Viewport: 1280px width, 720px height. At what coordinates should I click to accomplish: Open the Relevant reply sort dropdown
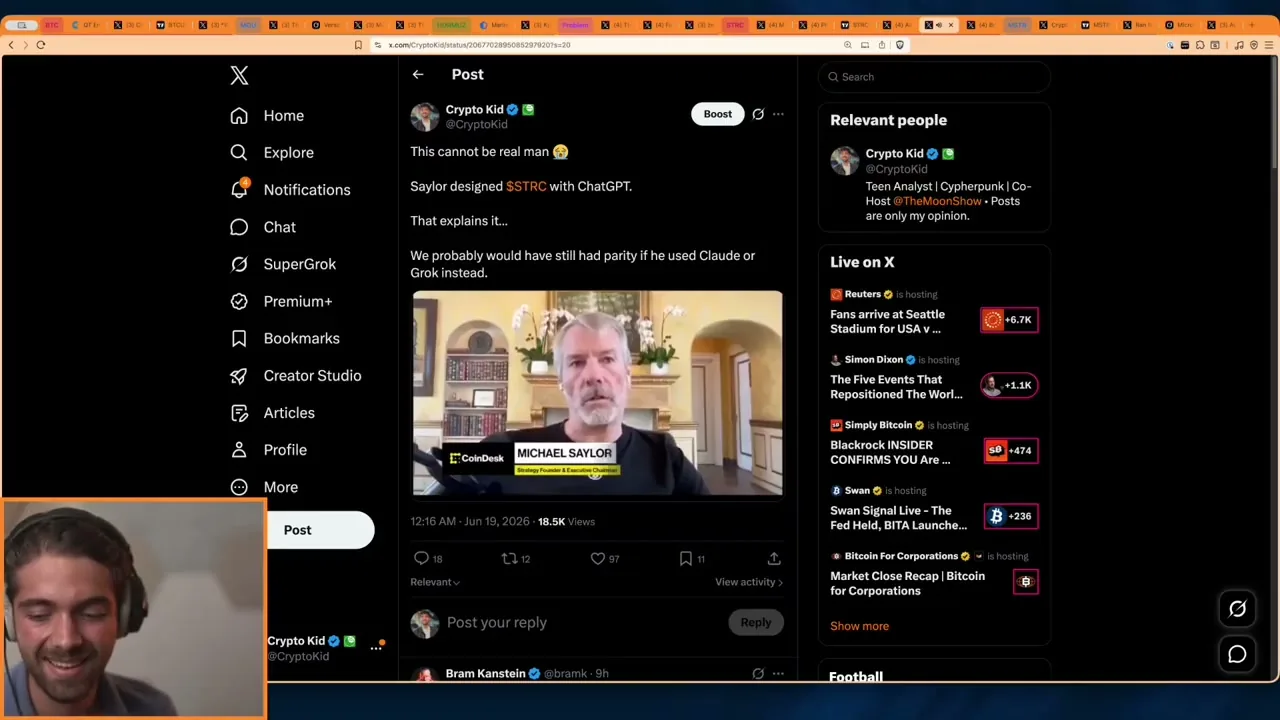(435, 582)
